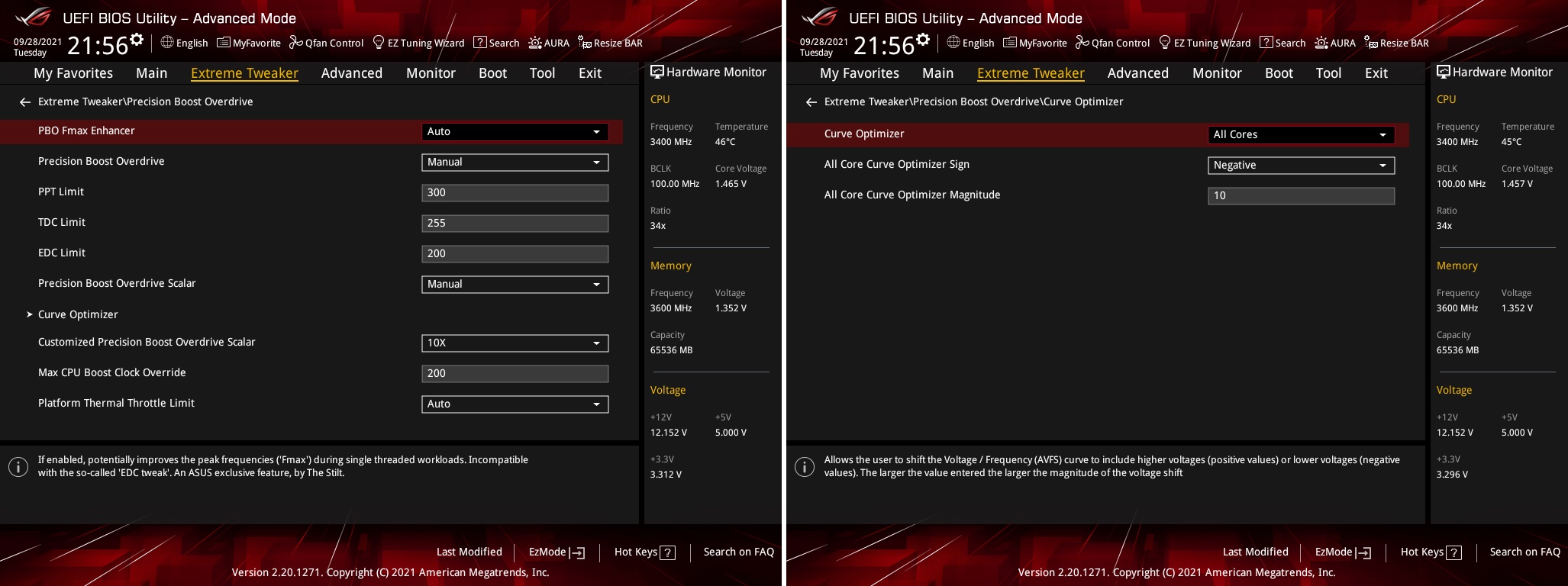Switch to Main tab in left window
The width and height of the screenshot is (1568, 586).
click(x=152, y=73)
